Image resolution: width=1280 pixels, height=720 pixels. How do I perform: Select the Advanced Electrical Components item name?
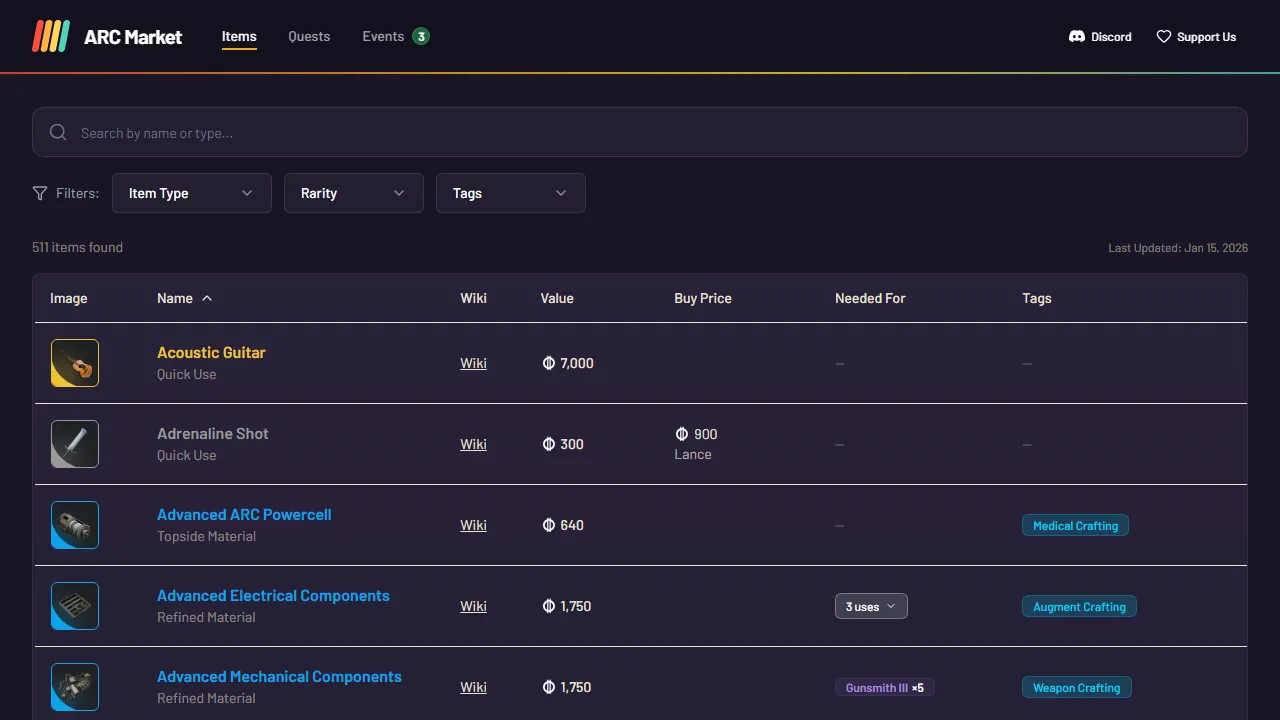pos(273,595)
